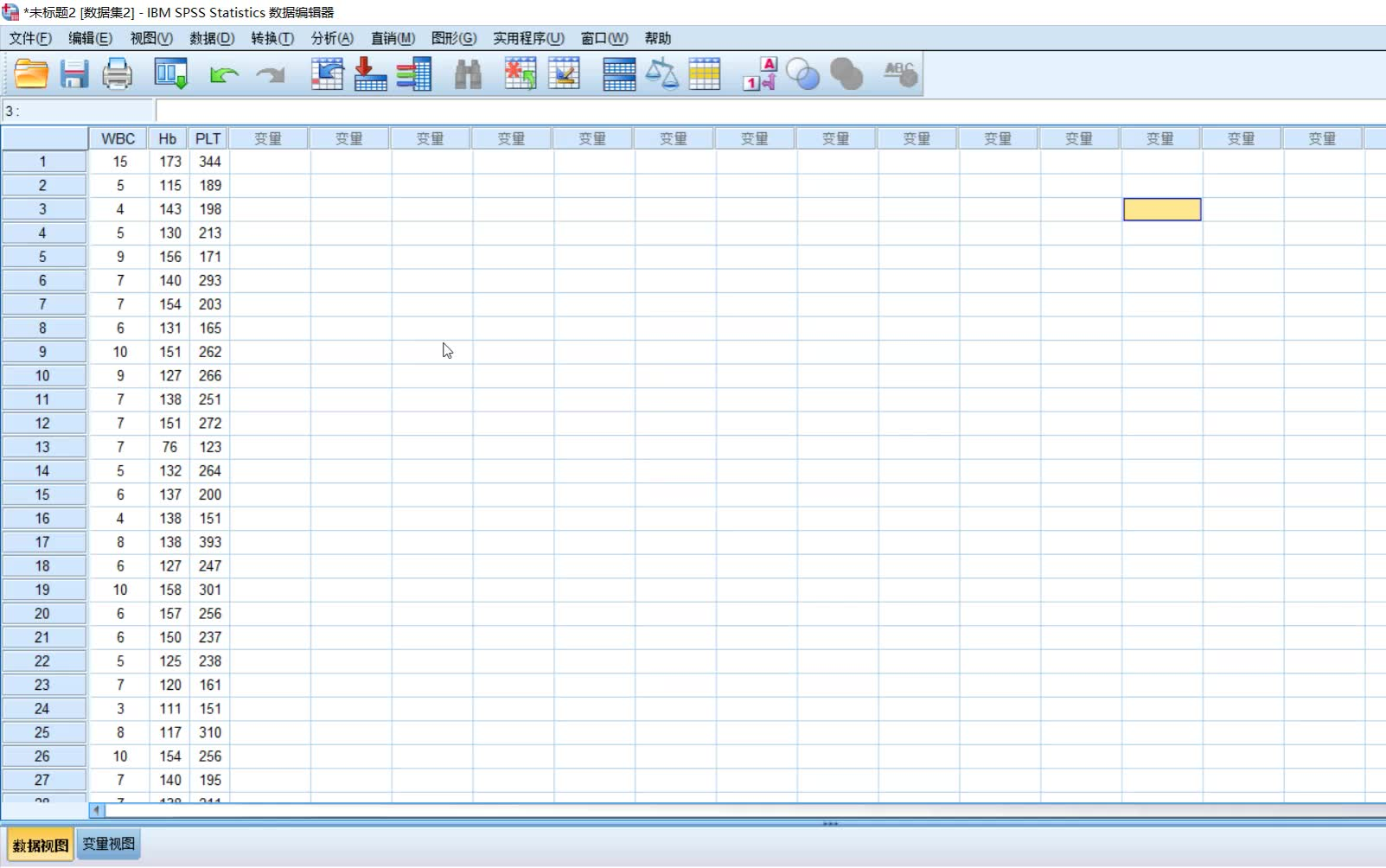1386x868 pixels.
Task: Click the cell editor input field above grid
Action: click(x=770, y=111)
